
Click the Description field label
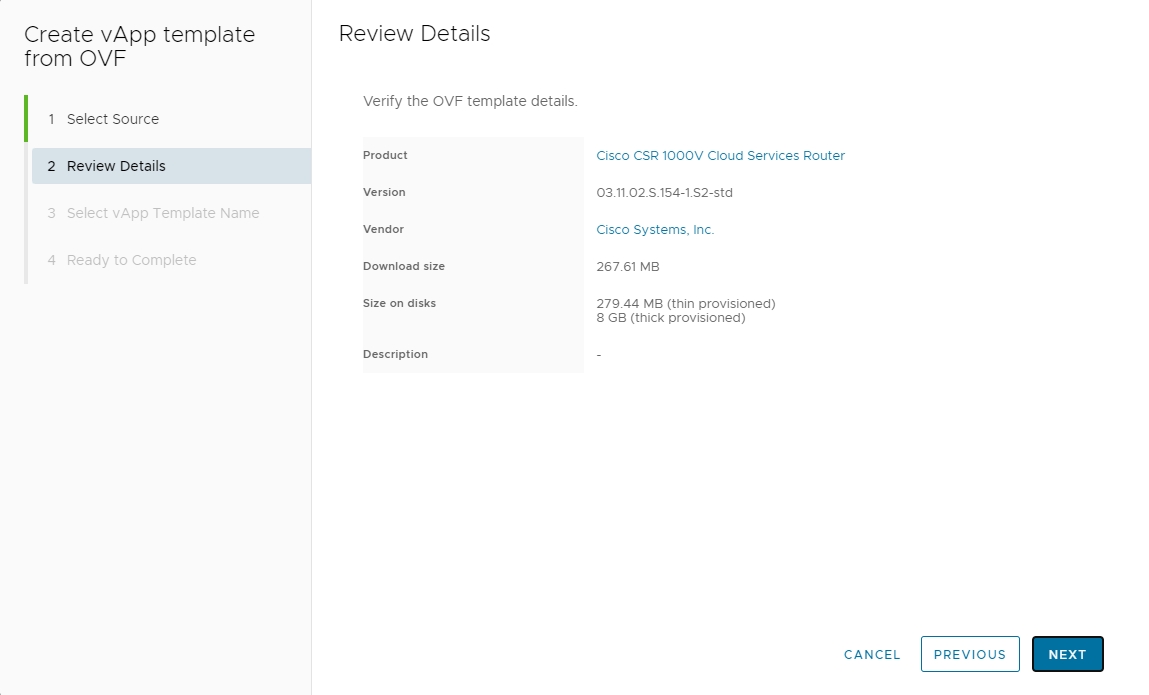click(395, 354)
